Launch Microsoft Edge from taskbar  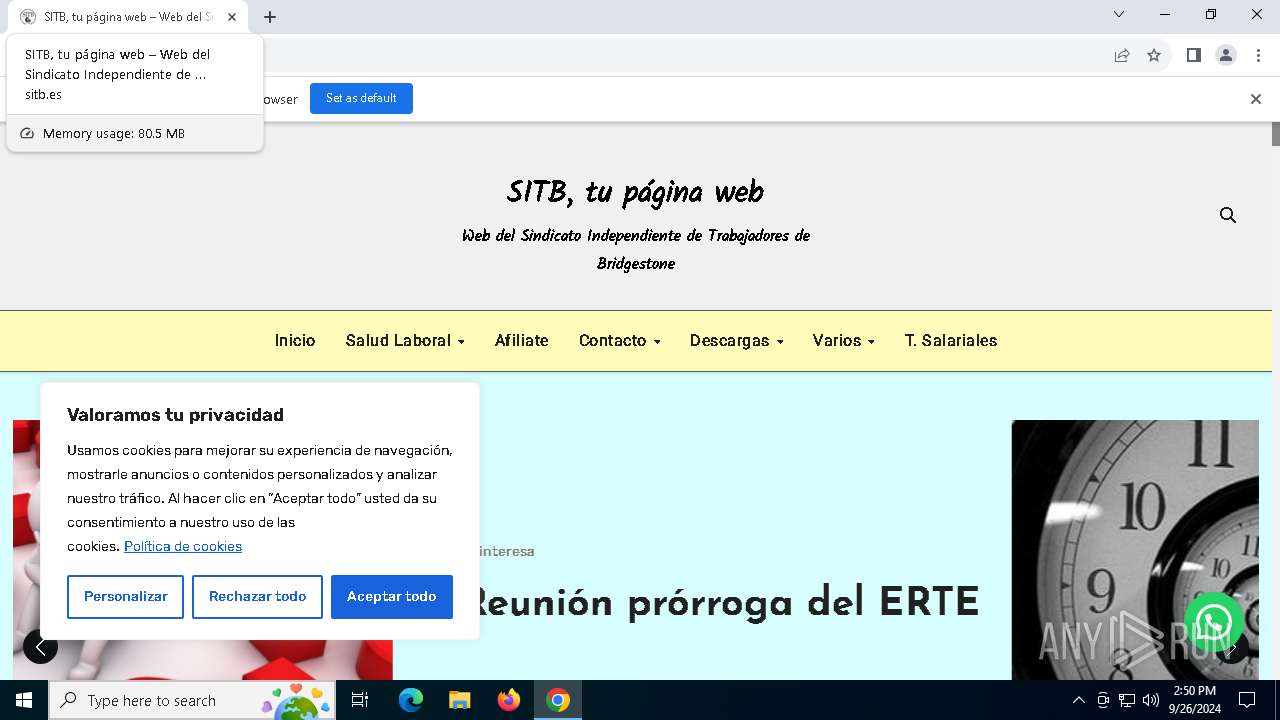pos(411,700)
